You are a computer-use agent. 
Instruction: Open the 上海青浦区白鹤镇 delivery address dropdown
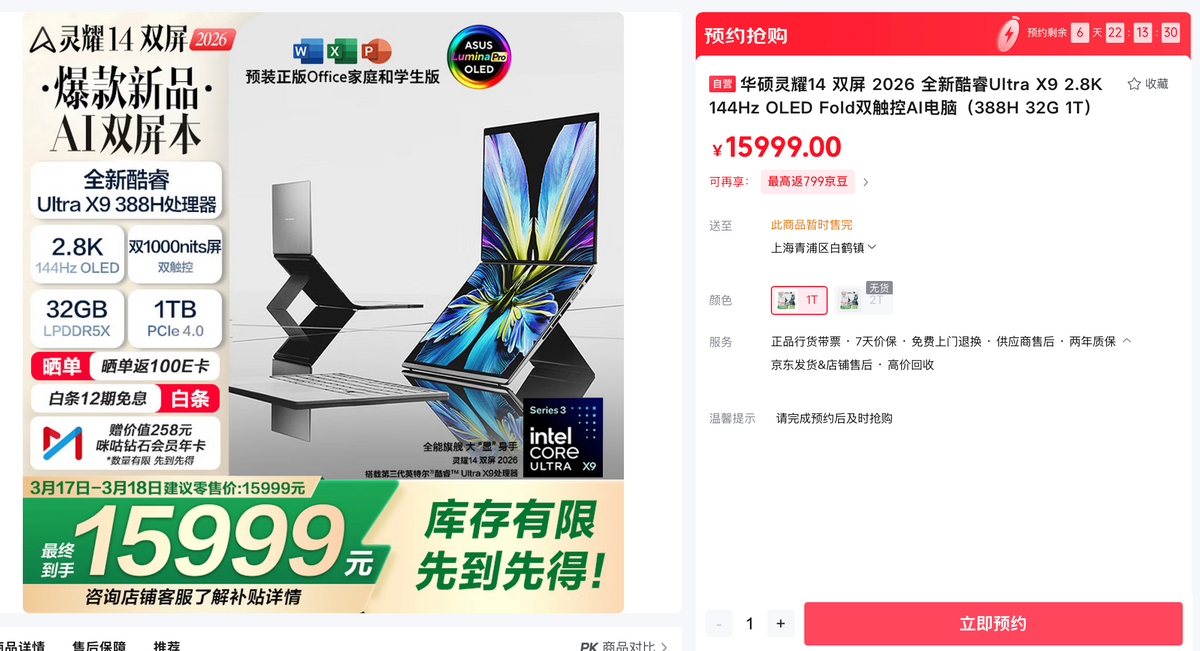[824, 247]
